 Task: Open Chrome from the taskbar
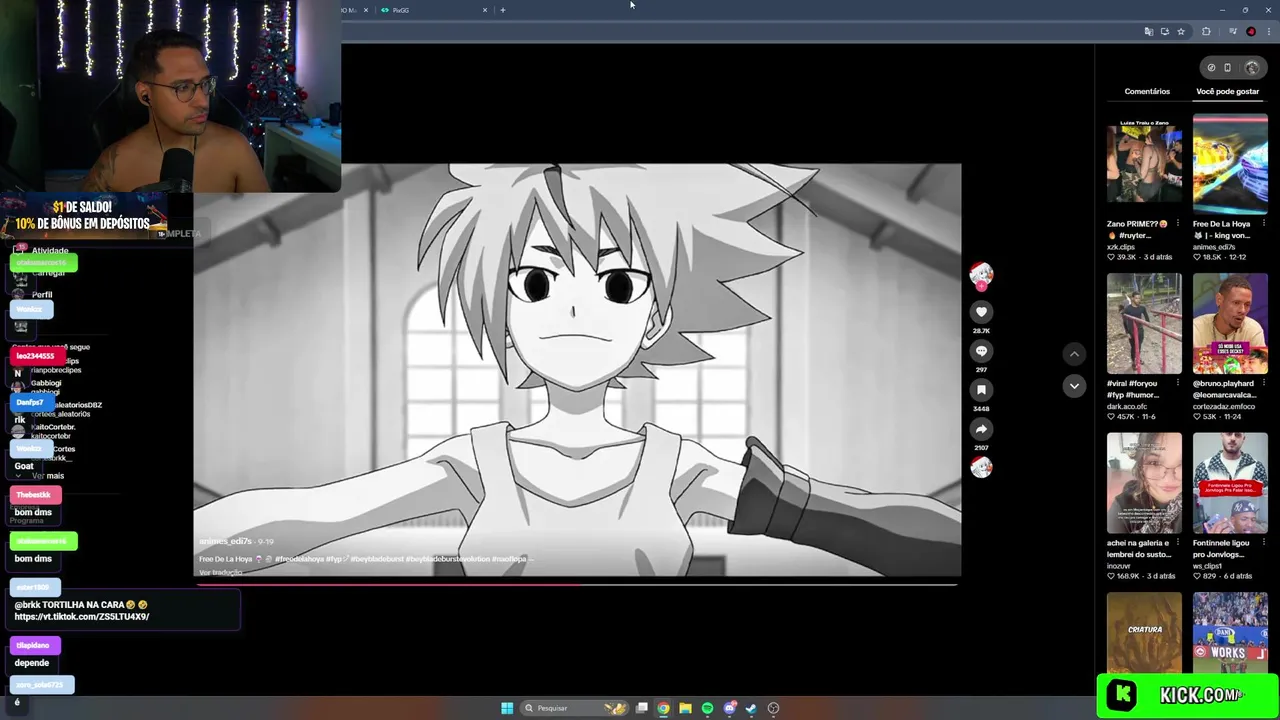coord(663,708)
